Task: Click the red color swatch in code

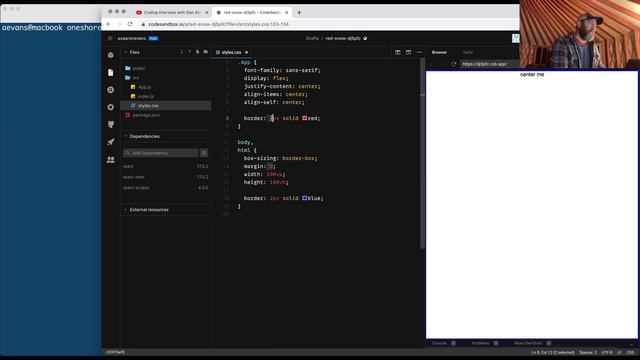Action: pyautogui.click(x=304, y=118)
